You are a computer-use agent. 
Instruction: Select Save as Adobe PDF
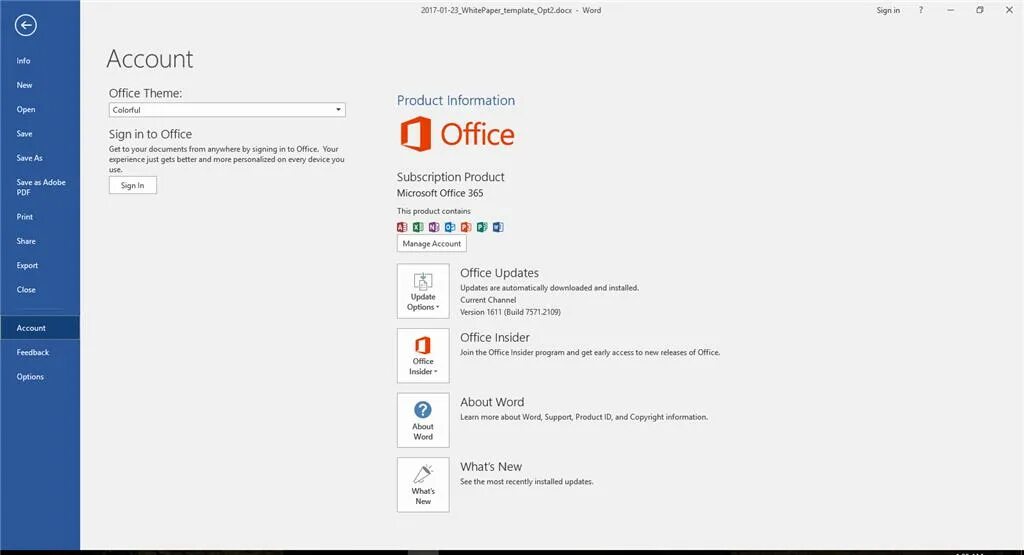(40, 187)
